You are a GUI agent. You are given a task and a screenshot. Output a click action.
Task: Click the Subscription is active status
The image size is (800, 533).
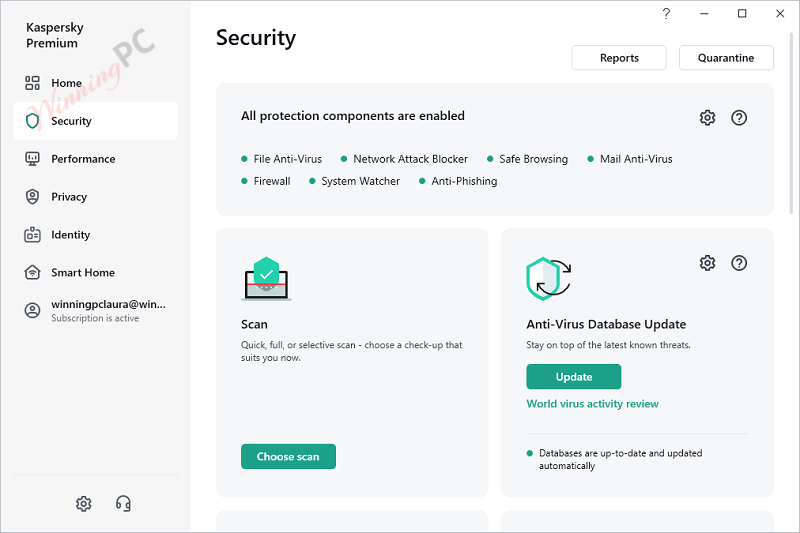pyautogui.click(x=95, y=318)
